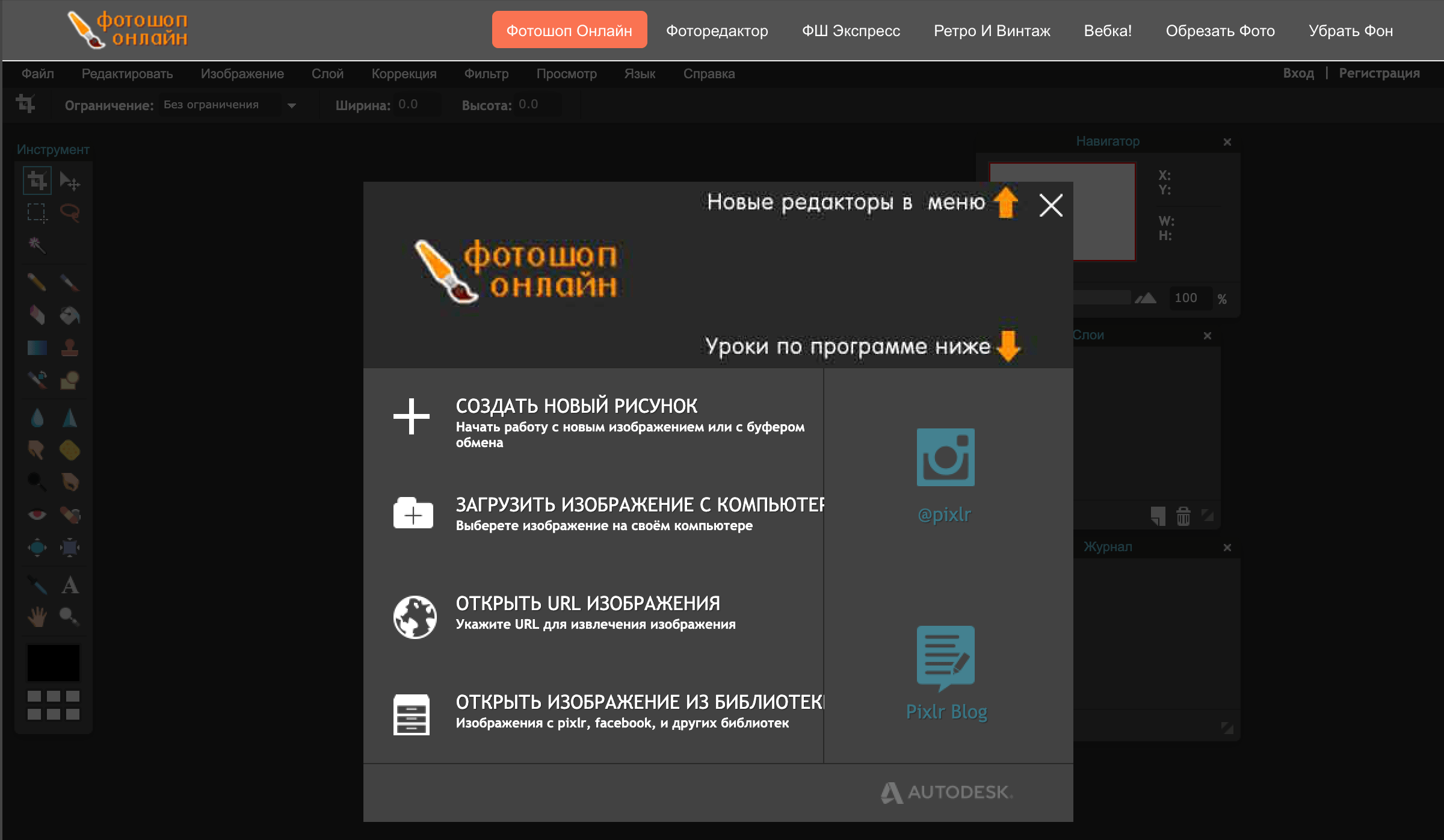
Task: Open the Обрезать Фото link
Action: [x=1220, y=31]
